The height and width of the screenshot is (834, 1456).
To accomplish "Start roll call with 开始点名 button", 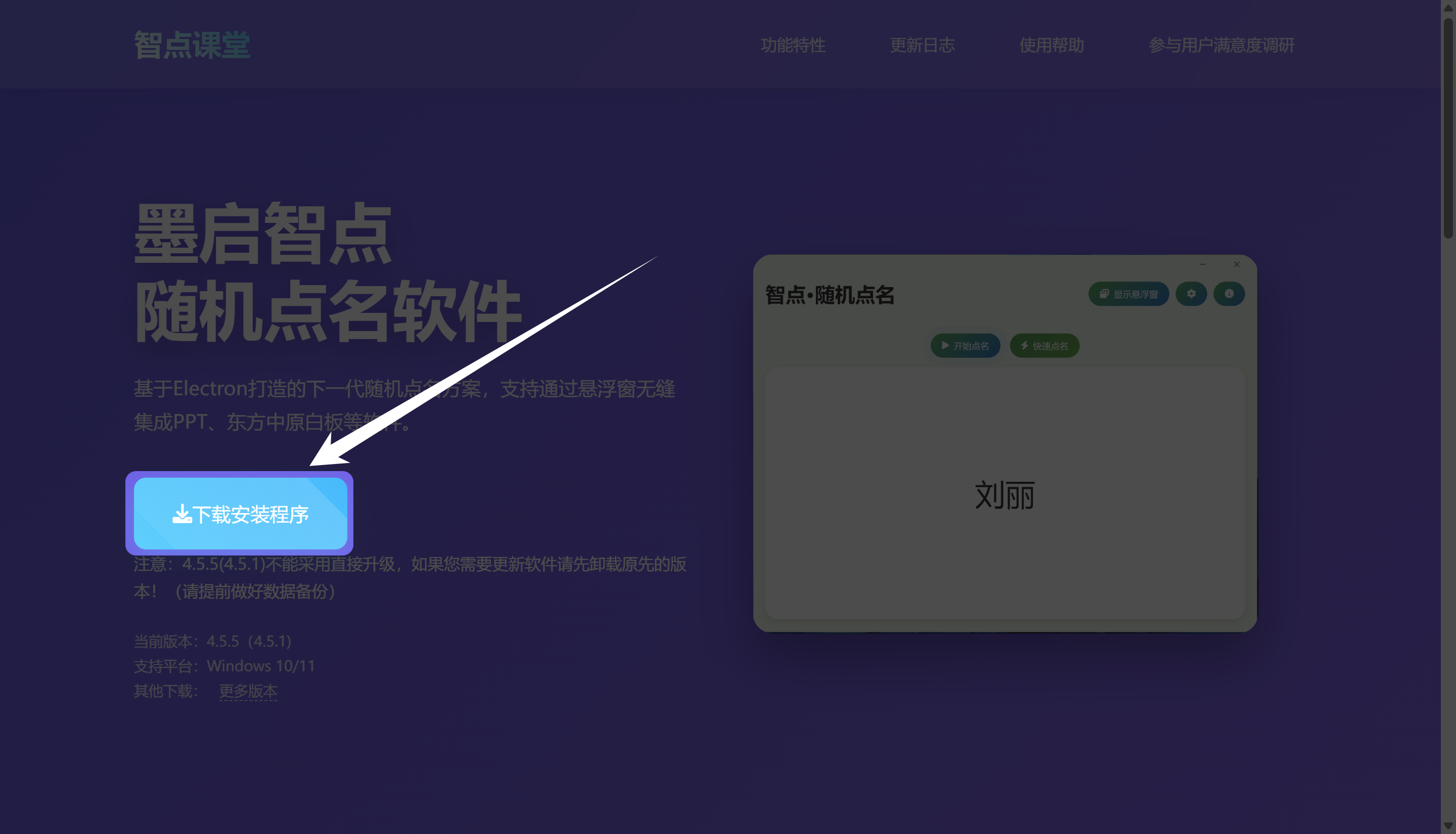I will pos(966,345).
